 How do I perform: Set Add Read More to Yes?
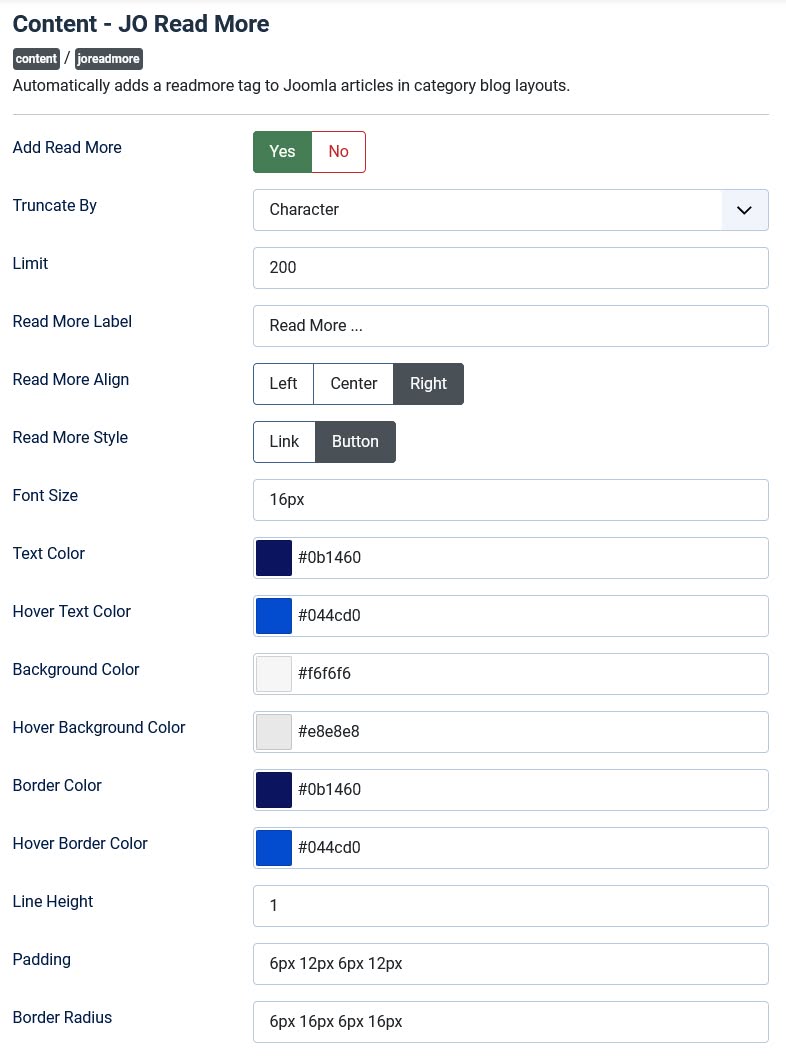[x=282, y=152]
